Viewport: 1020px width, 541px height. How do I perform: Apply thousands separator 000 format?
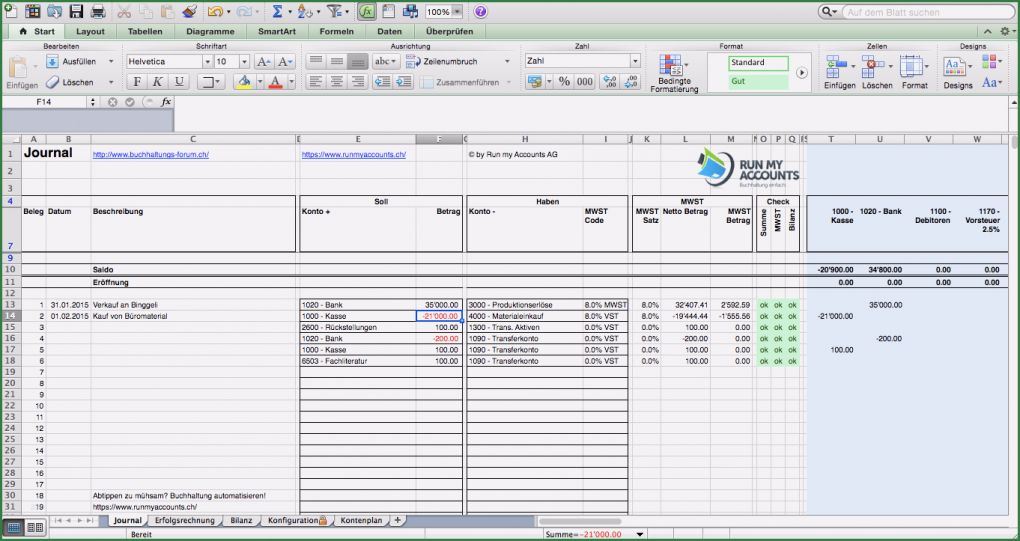pyautogui.click(x=585, y=82)
